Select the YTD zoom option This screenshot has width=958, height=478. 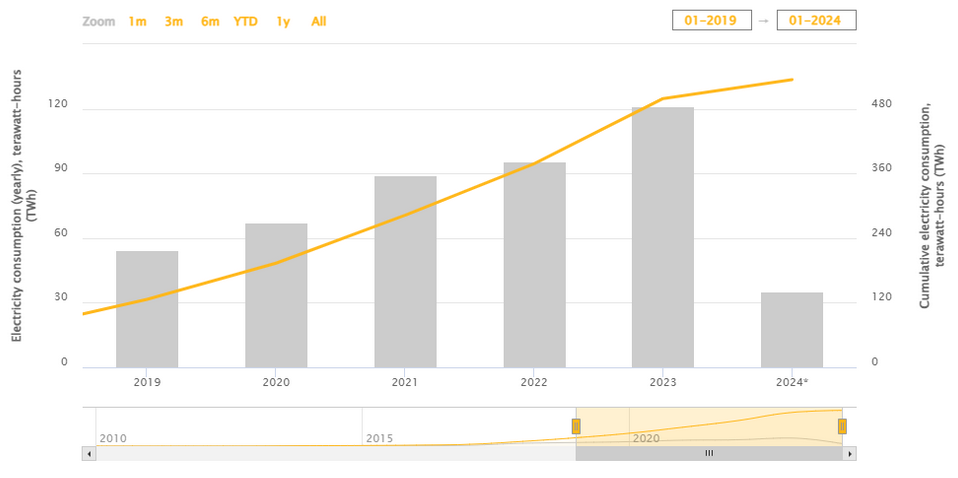246,21
